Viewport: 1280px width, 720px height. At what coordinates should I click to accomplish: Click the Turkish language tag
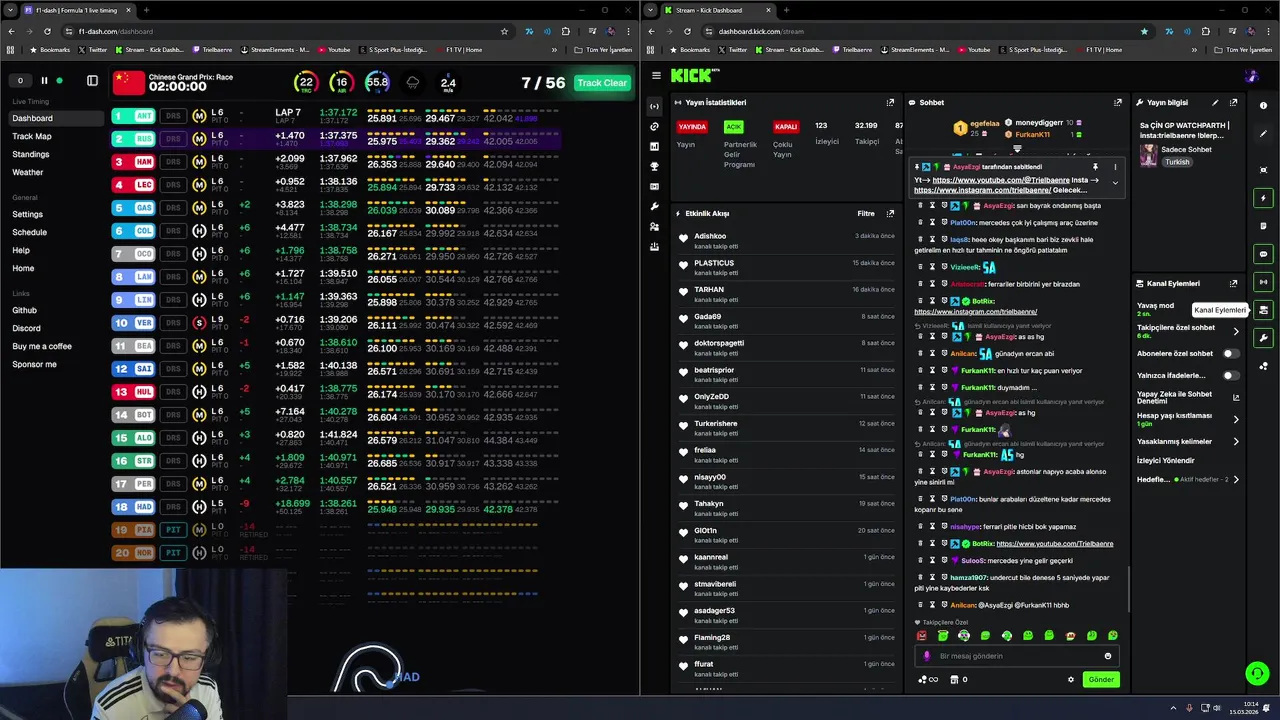click(1177, 162)
